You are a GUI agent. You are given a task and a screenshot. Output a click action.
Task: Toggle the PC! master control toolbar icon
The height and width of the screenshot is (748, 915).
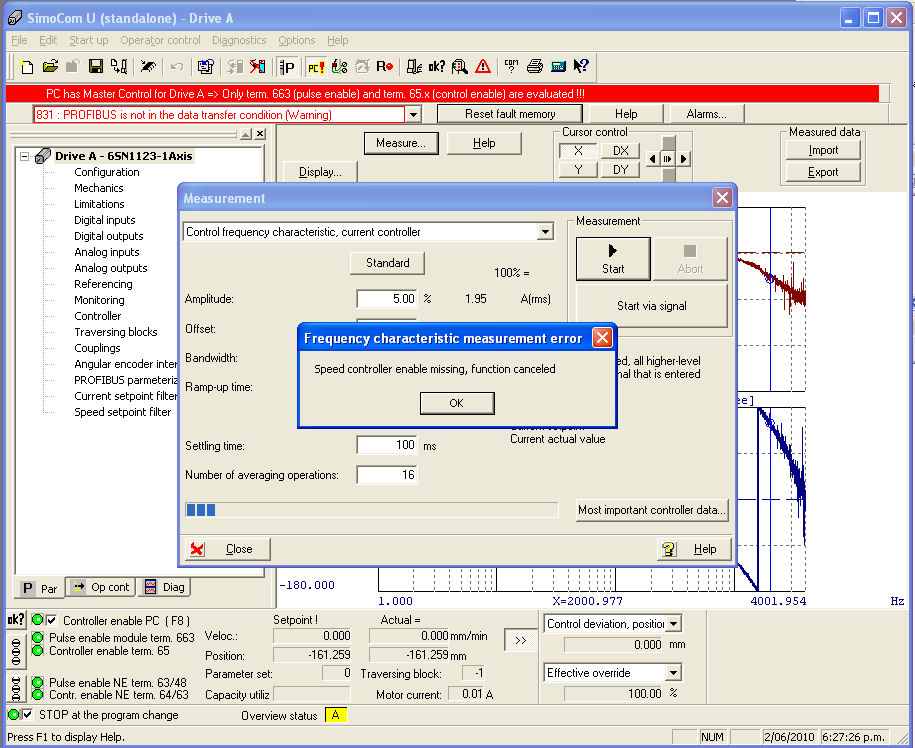click(316, 67)
